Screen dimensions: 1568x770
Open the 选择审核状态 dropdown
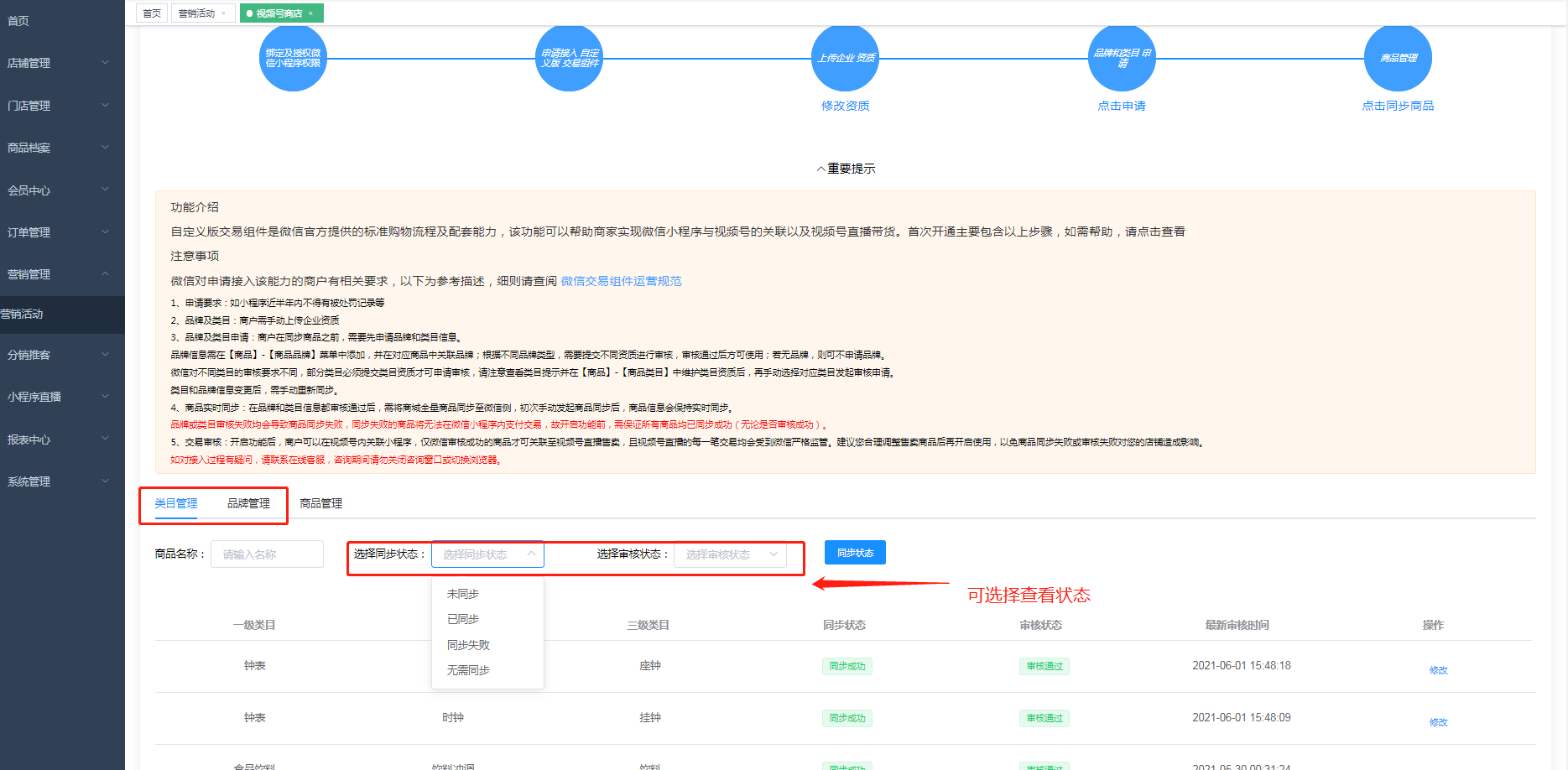[x=730, y=554]
